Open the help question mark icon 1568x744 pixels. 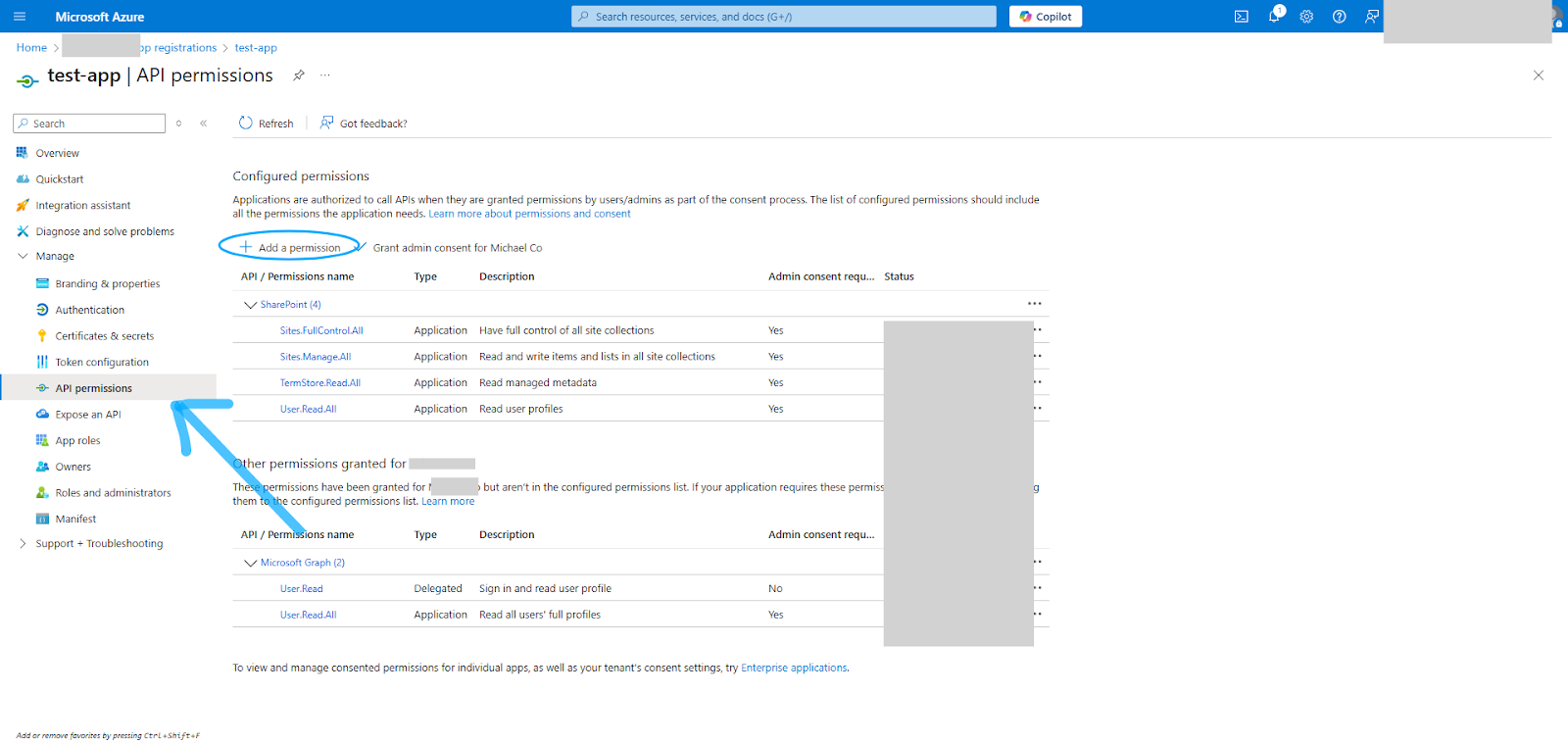(x=1339, y=17)
